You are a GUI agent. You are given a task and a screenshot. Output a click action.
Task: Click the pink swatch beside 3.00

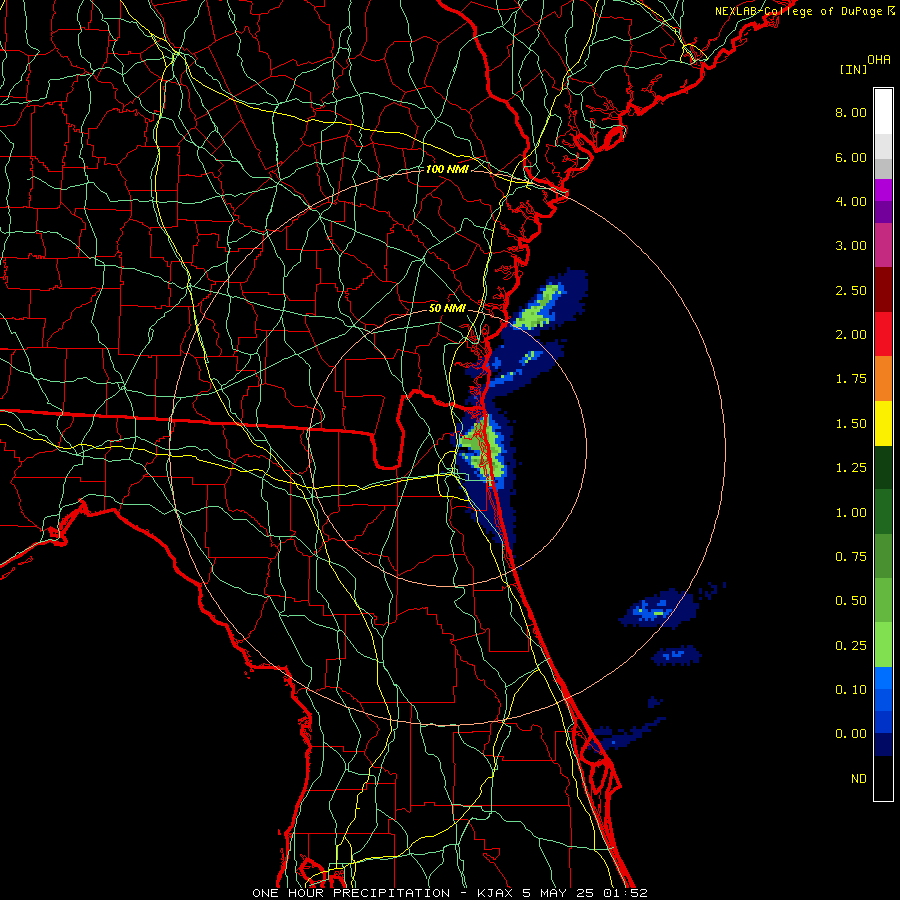pyautogui.click(x=883, y=245)
